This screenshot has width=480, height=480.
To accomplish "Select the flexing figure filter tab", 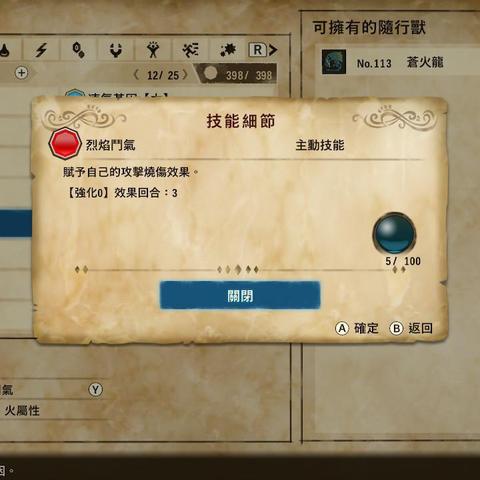I will pyautogui.click(x=153, y=50).
